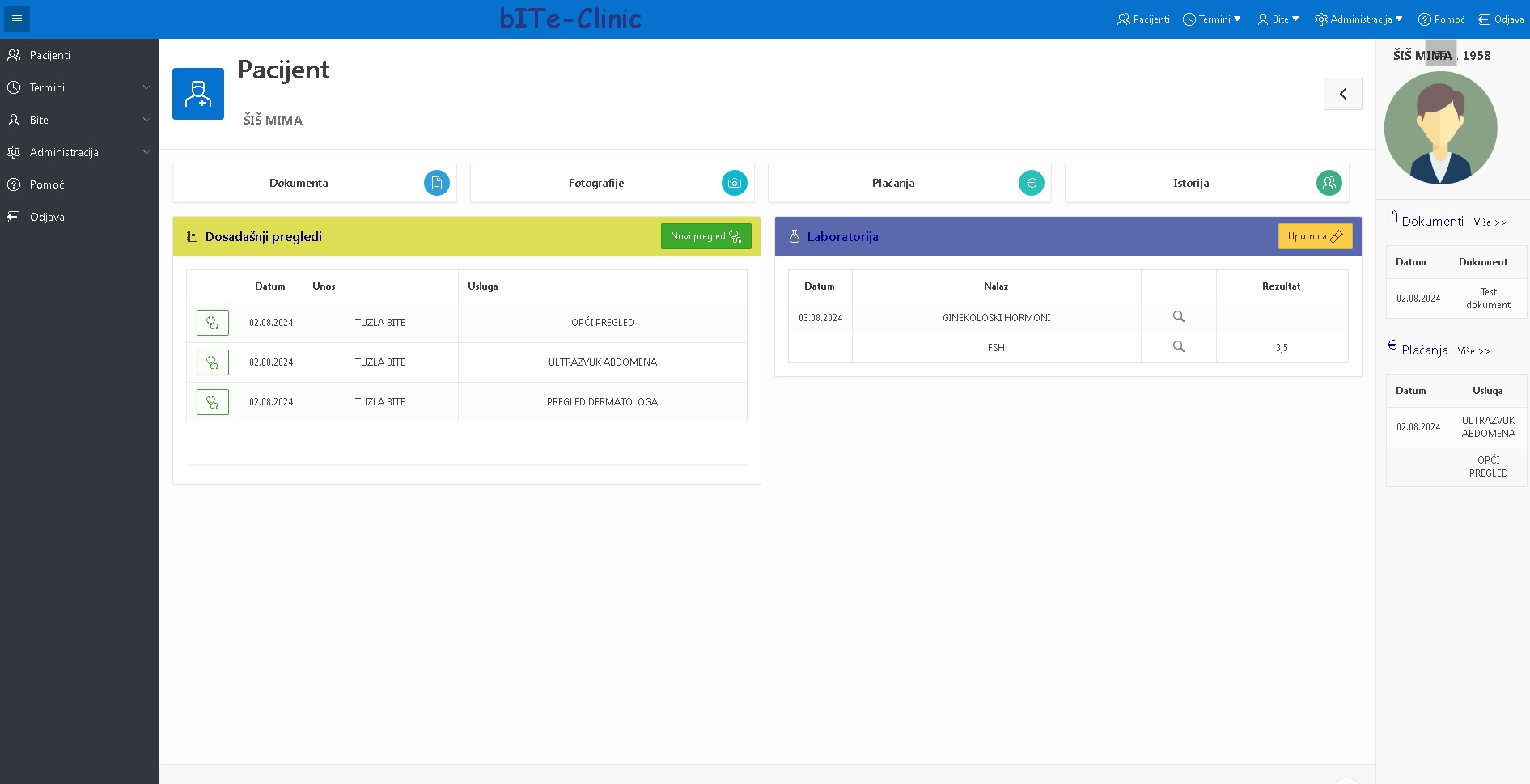The height and width of the screenshot is (784, 1530).
Task: Click the Pomoć sidebar question icon
Action: point(14,184)
